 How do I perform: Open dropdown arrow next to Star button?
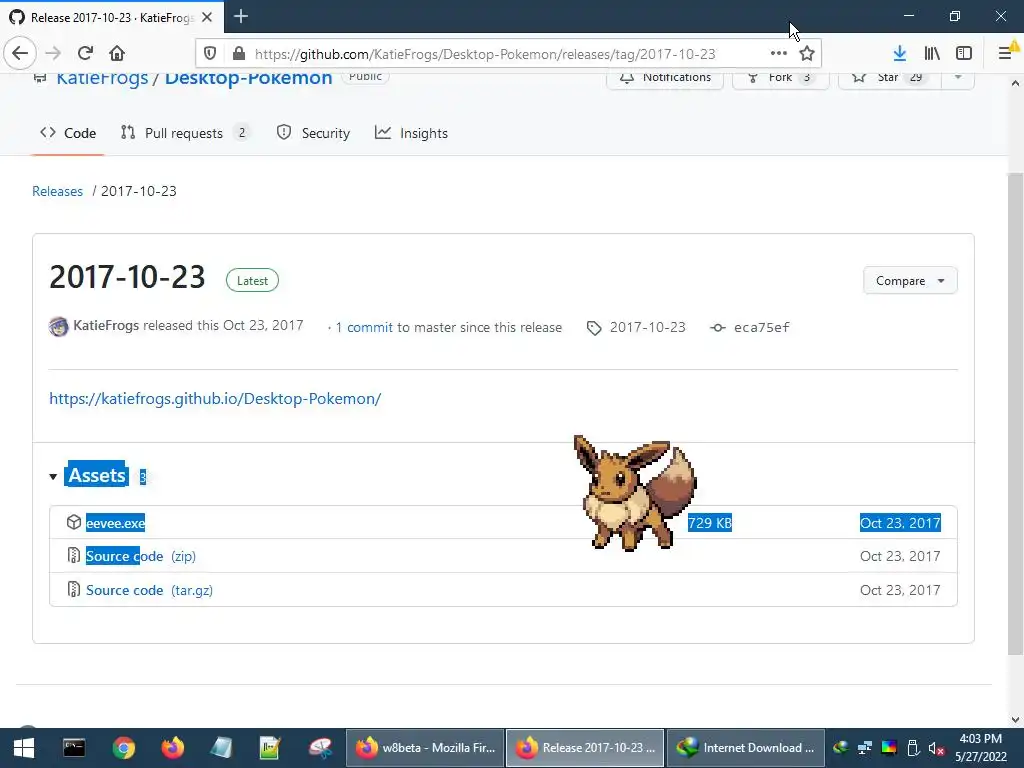[957, 77]
